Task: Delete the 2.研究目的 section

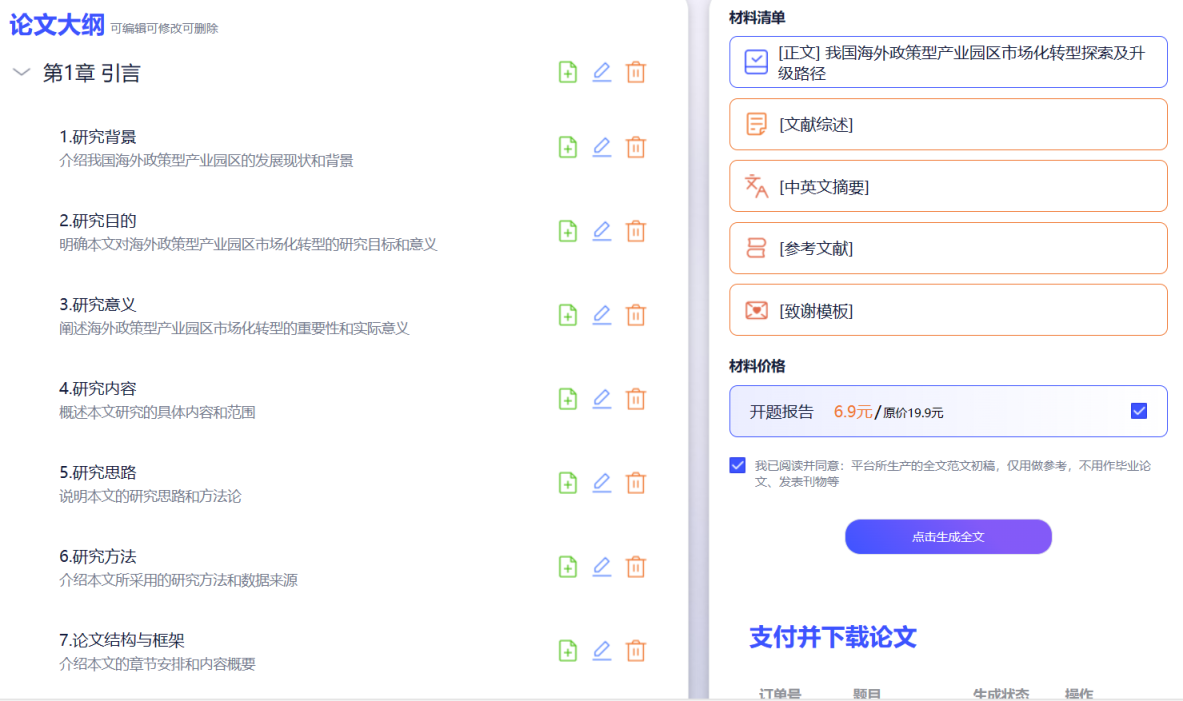Action: (635, 231)
